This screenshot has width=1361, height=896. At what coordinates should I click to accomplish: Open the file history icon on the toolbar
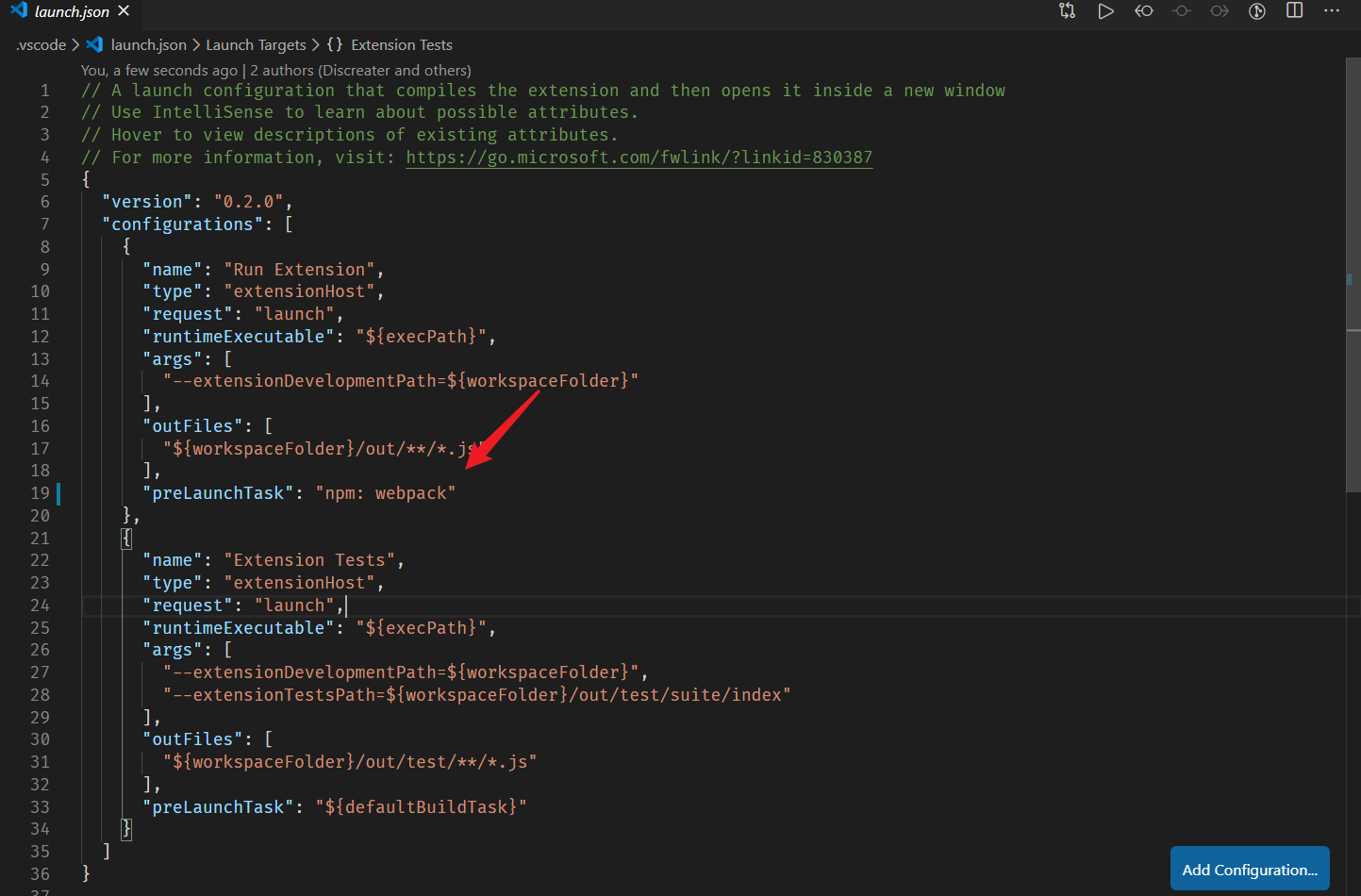(1256, 11)
